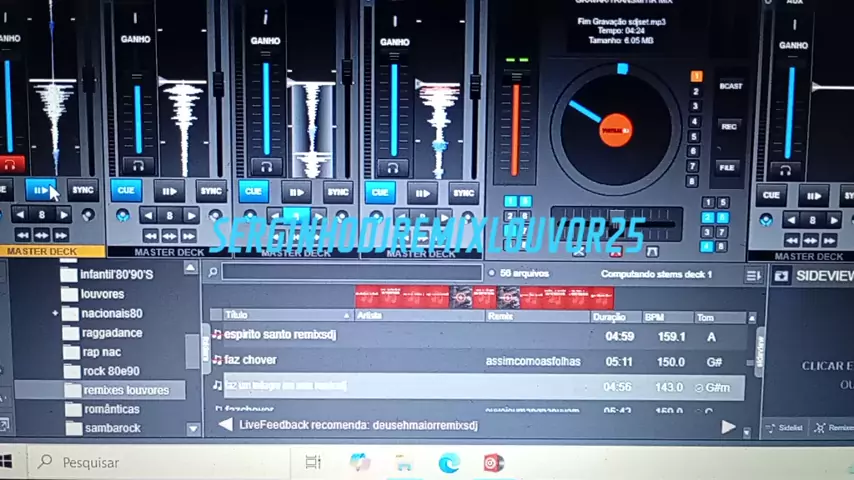Toggle headphone monitor on the AUX deck

coord(785,169)
